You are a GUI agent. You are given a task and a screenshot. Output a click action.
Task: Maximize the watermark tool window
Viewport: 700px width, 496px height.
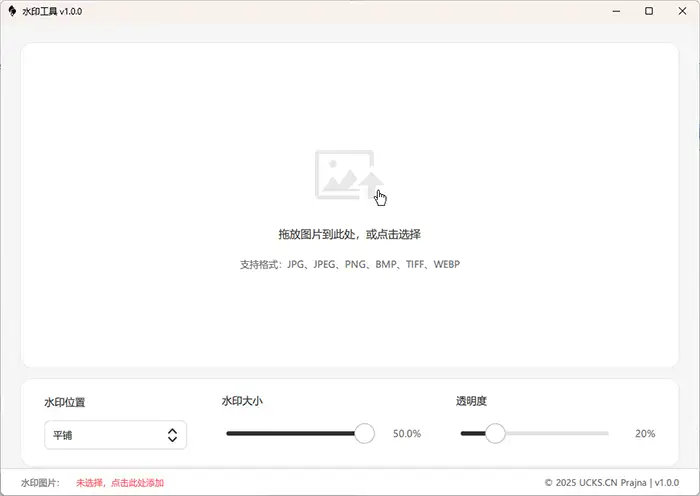[x=649, y=11]
